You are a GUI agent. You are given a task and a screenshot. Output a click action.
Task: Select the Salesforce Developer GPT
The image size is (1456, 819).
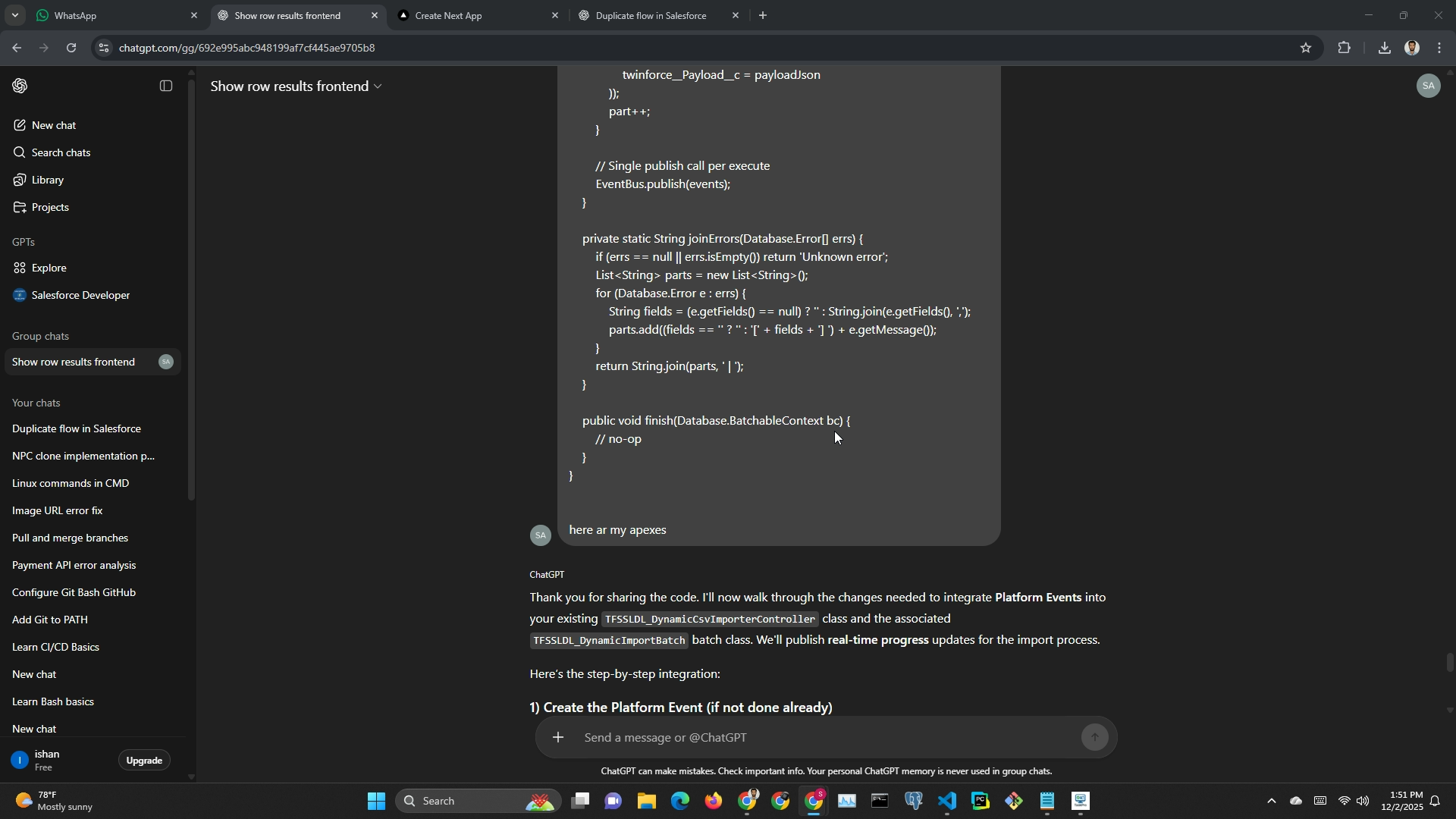(80, 295)
